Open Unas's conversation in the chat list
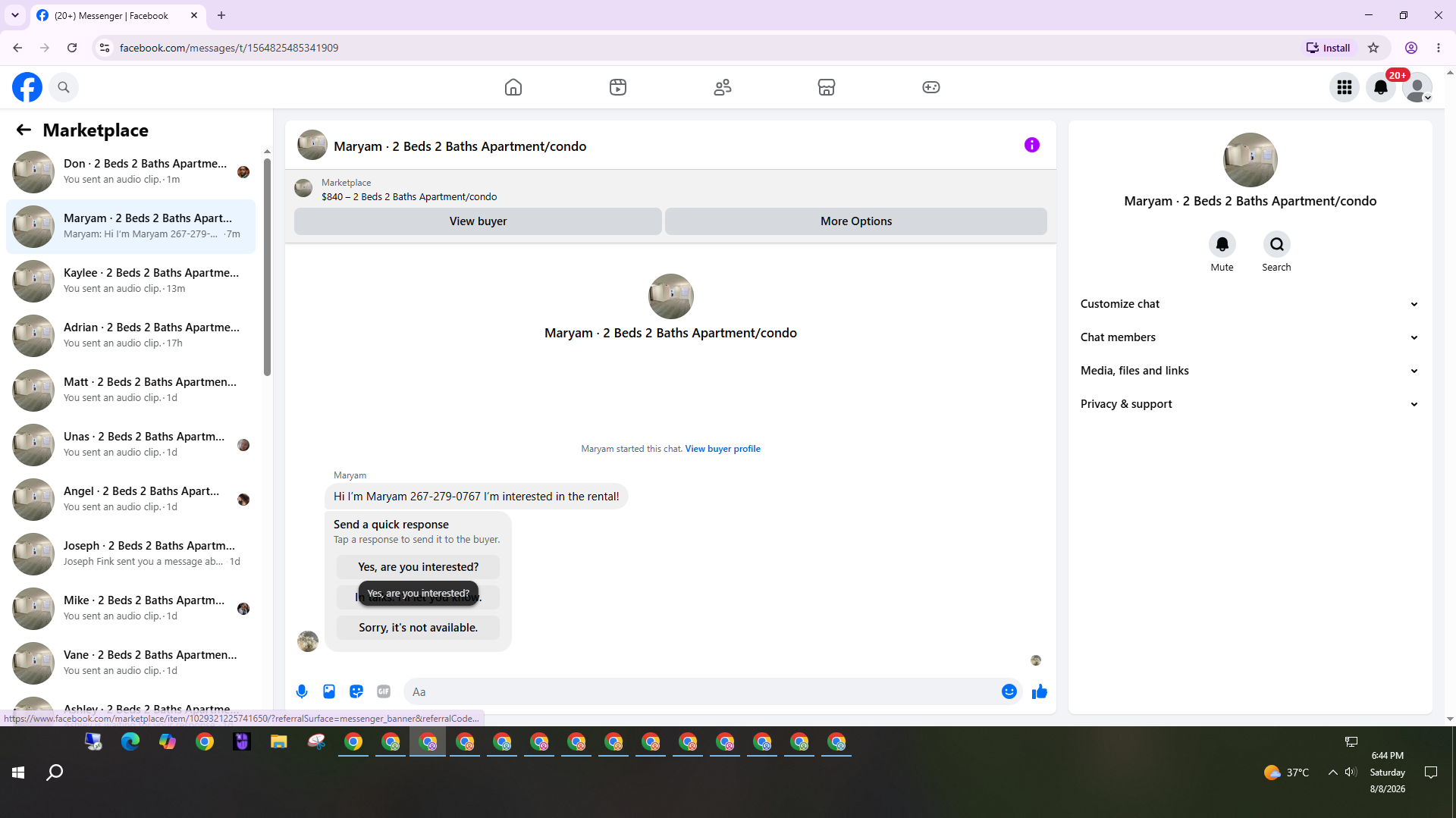This screenshot has height=818, width=1456. point(130,445)
